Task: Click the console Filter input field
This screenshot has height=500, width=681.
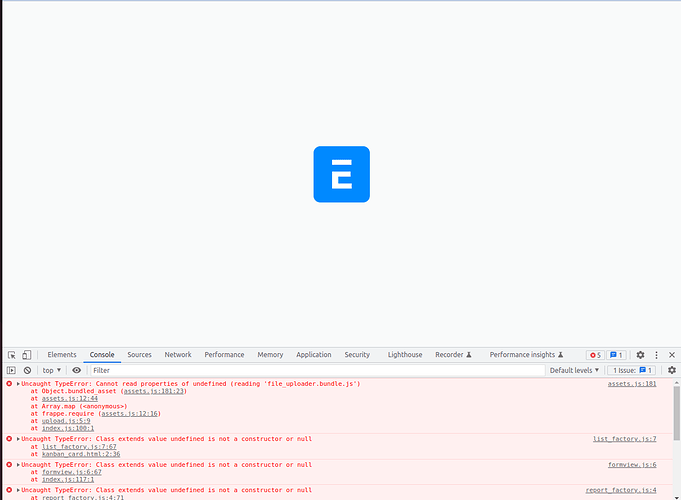Action: (317, 371)
